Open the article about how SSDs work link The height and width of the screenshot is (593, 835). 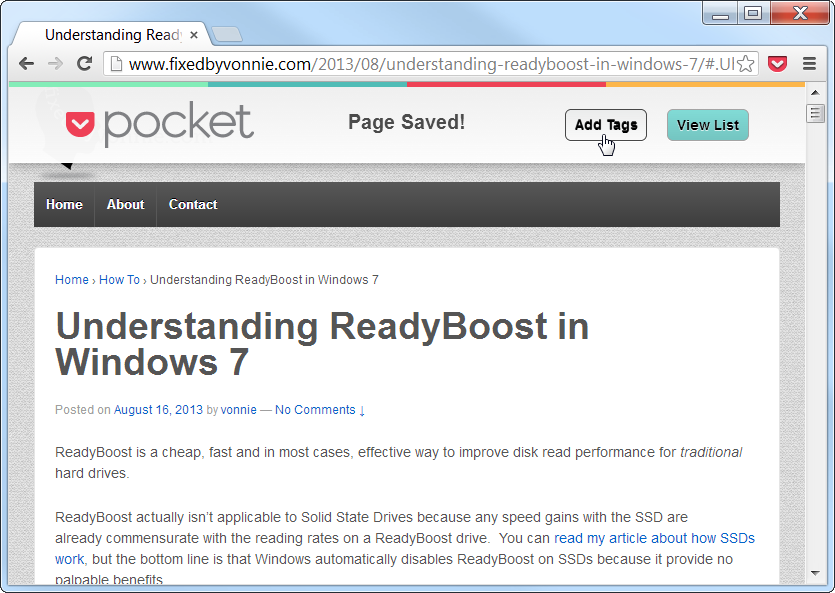(654, 538)
